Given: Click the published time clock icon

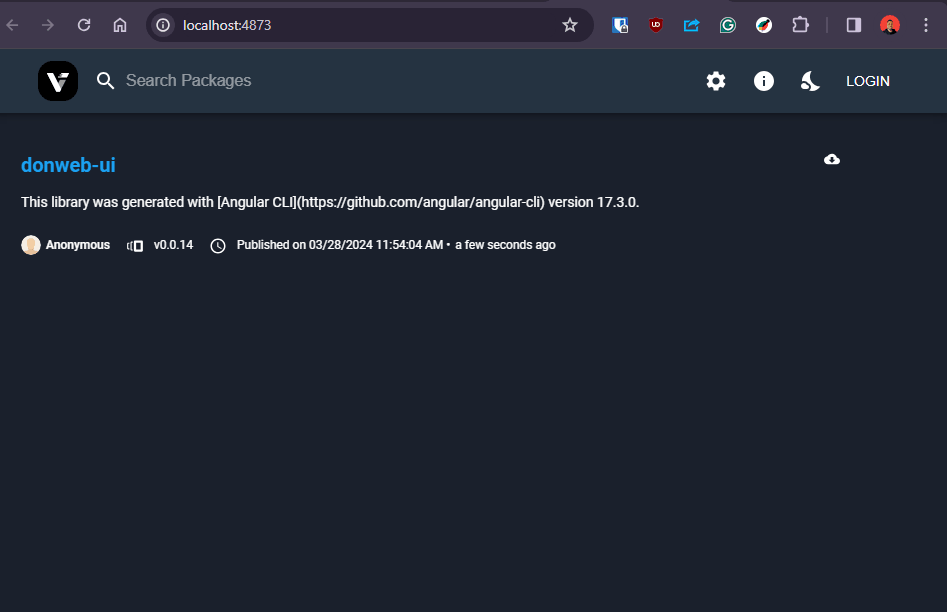Looking at the screenshot, I should pyautogui.click(x=218, y=245).
